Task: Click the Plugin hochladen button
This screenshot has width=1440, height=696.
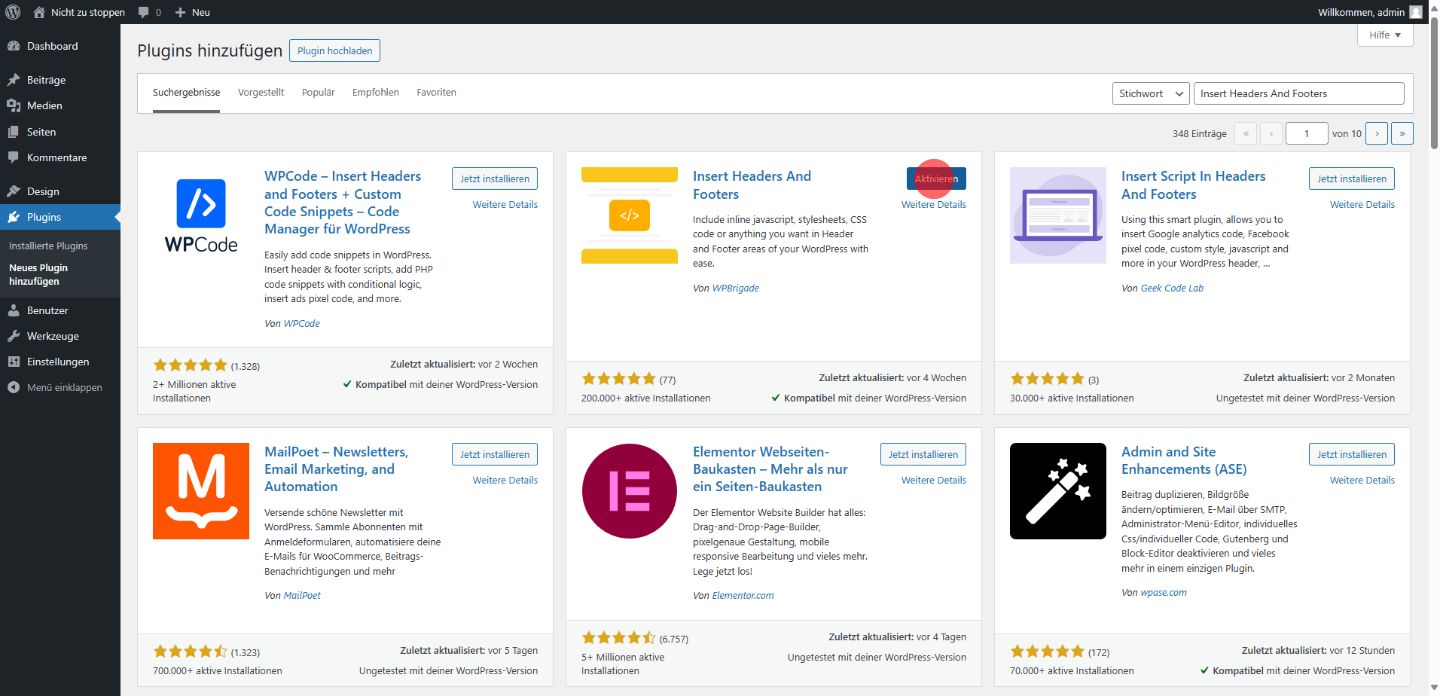Action: coord(334,51)
